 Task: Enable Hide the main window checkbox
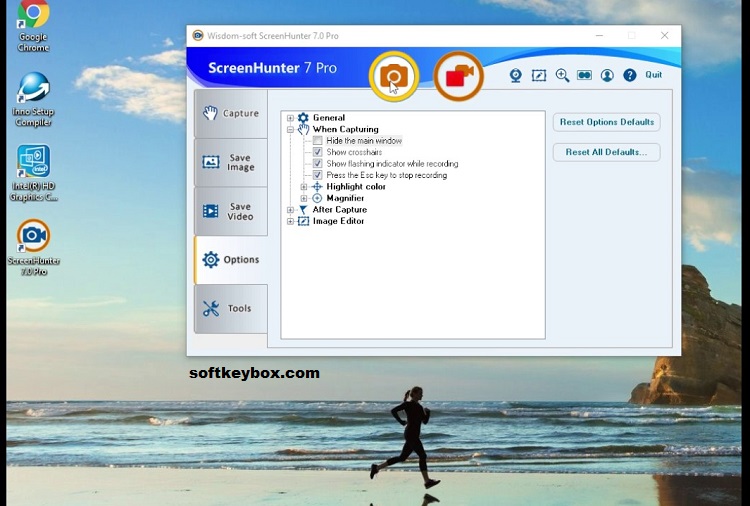tap(318, 141)
